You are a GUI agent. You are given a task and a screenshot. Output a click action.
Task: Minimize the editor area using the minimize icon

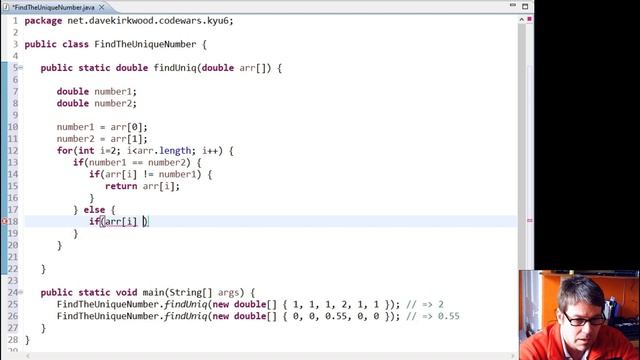coord(513,6)
